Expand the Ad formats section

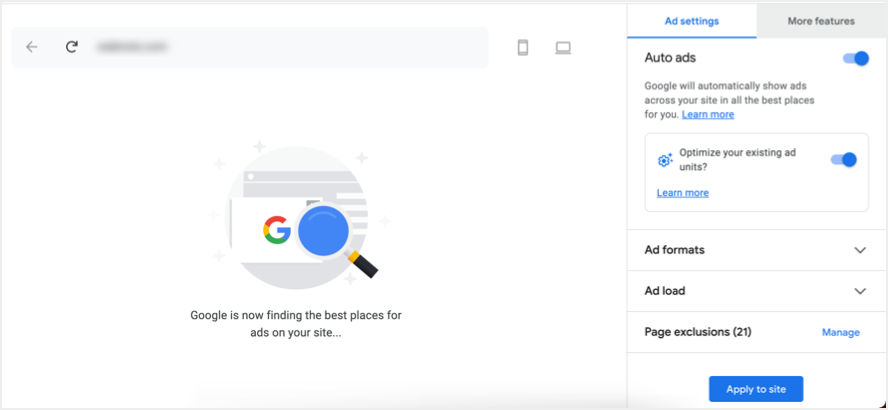(756, 250)
